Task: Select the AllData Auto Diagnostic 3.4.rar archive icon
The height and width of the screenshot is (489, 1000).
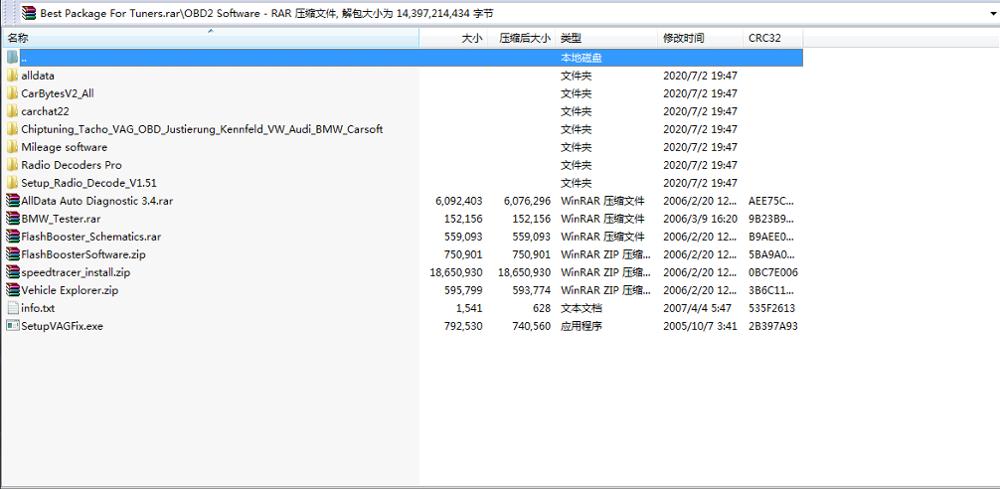Action: [12, 201]
